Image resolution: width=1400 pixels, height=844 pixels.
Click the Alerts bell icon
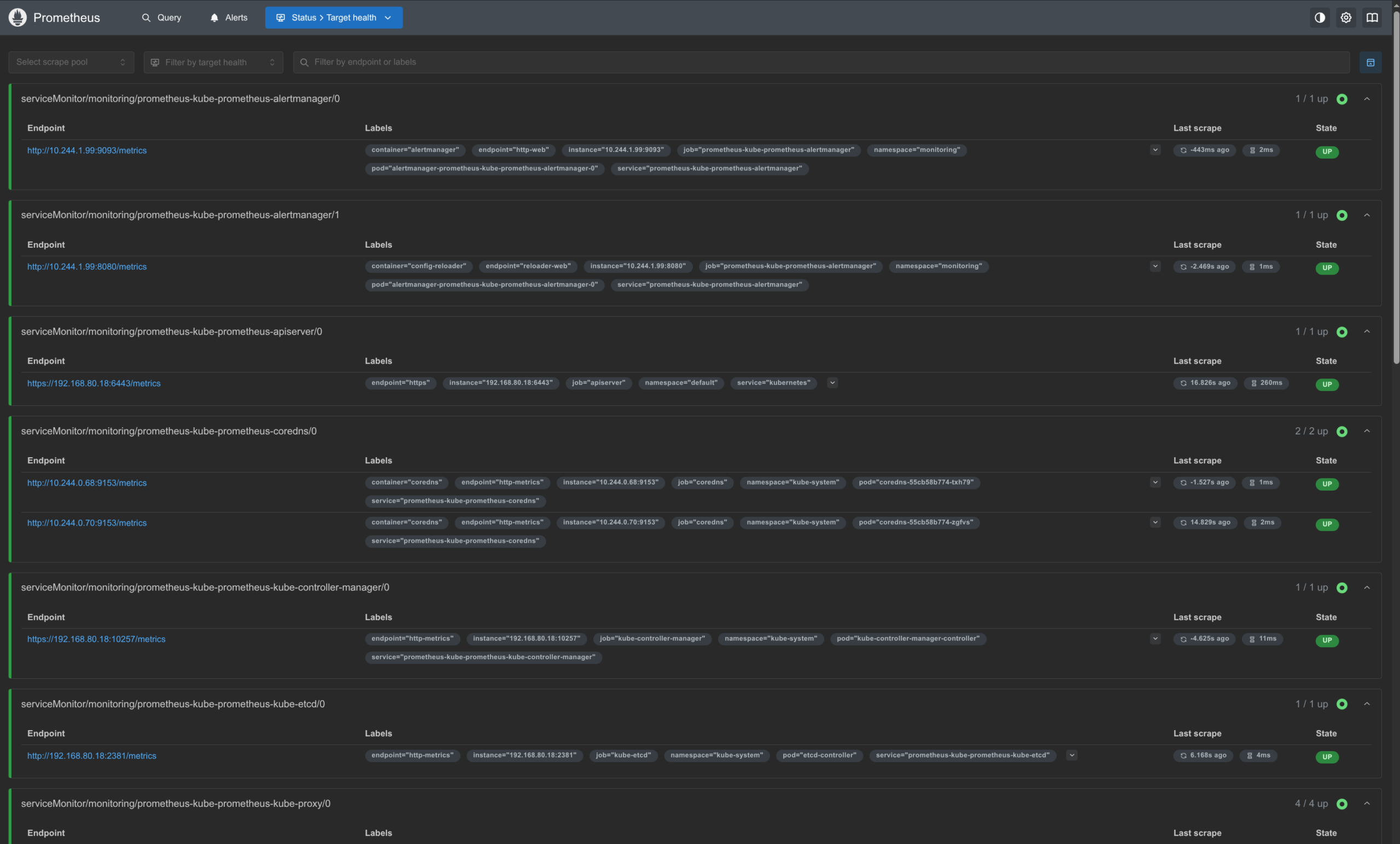tap(214, 18)
